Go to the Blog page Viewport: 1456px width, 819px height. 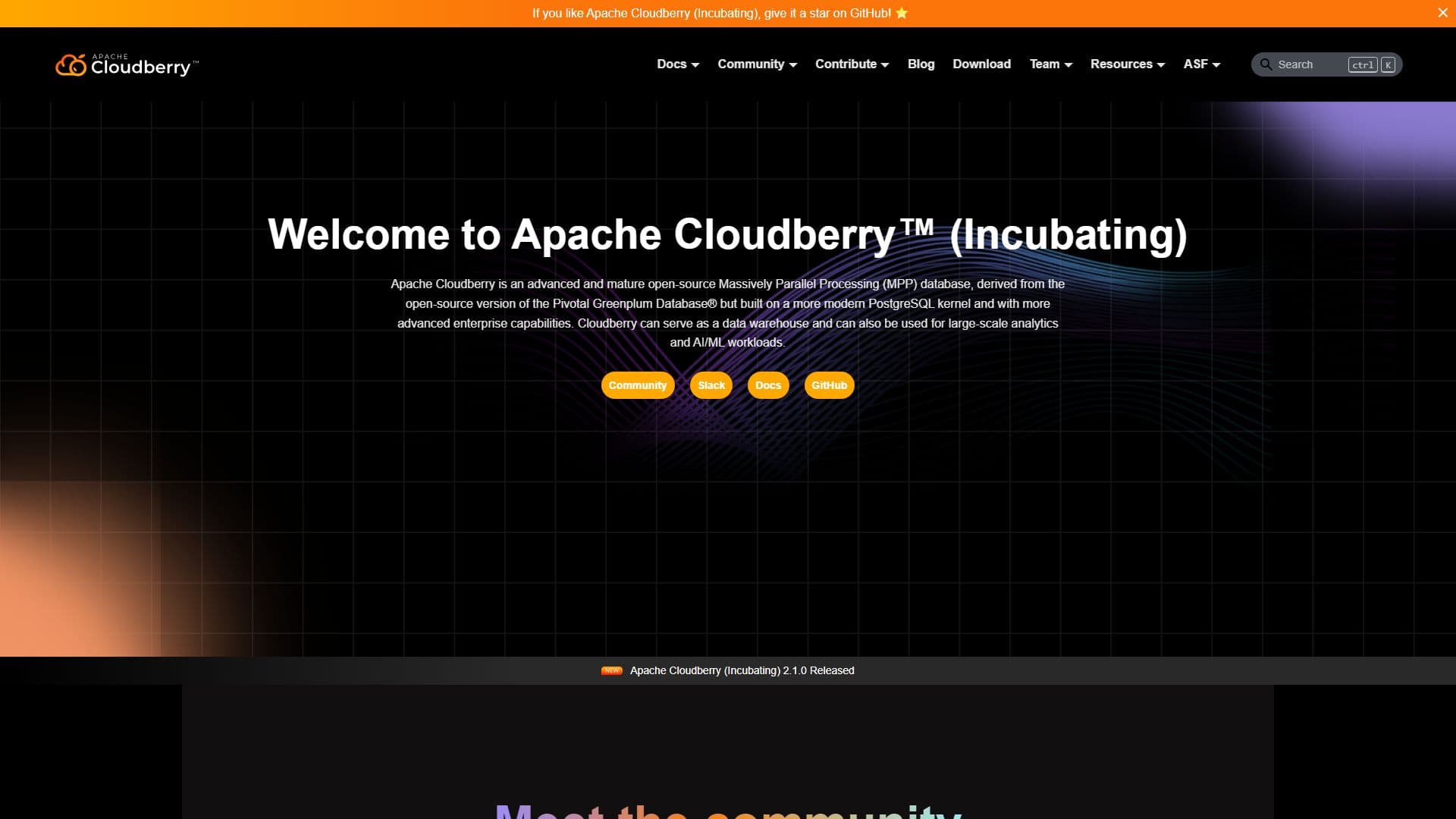click(x=921, y=64)
